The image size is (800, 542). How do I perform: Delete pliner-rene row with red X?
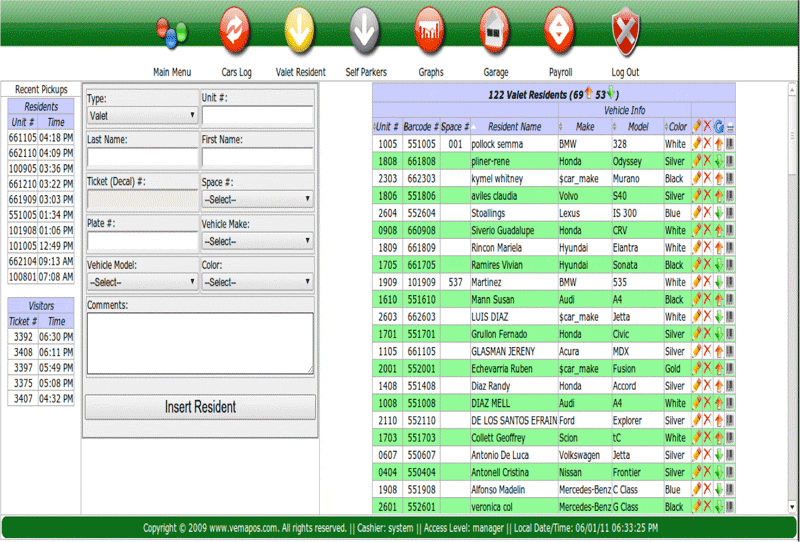[708, 161]
